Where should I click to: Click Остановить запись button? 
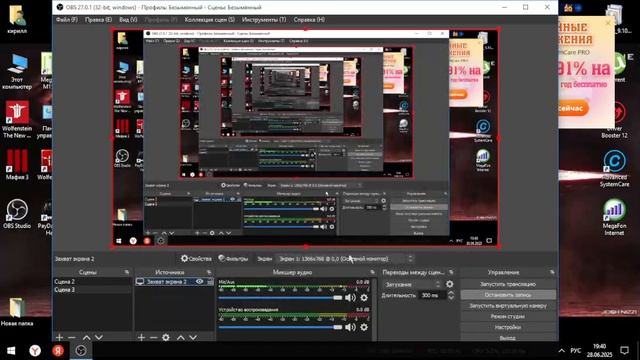tap(508, 295)
